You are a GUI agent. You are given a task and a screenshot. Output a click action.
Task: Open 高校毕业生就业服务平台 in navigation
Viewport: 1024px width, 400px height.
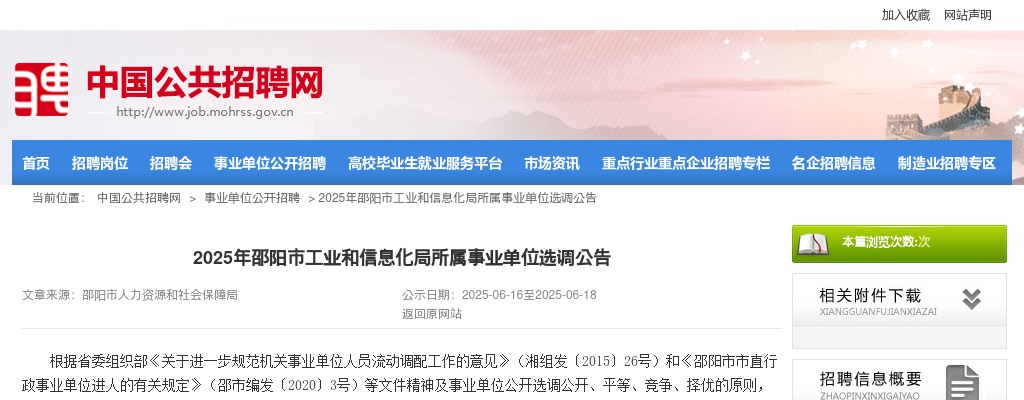(425, 163)
